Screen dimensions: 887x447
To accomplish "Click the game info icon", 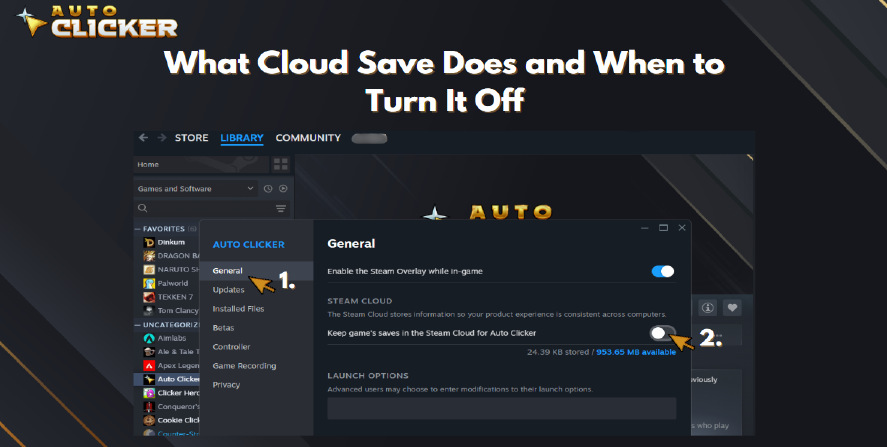I will 708,308.
